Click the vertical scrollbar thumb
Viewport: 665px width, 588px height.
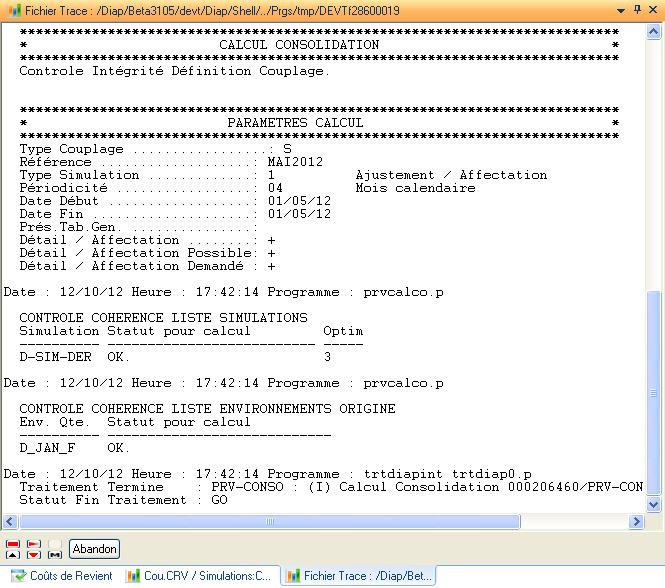(654, 392)
